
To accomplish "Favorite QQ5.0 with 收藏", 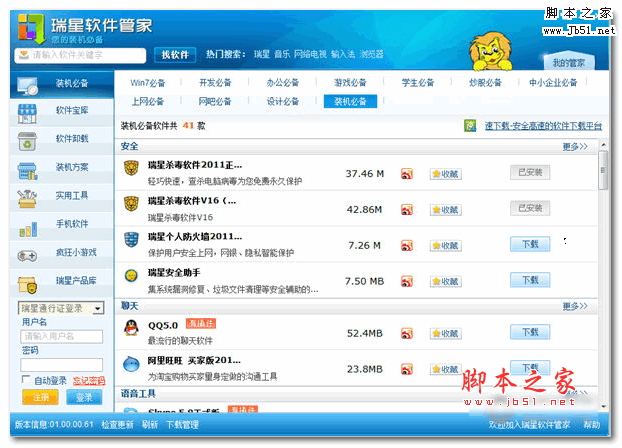I will tap(445, 334).
